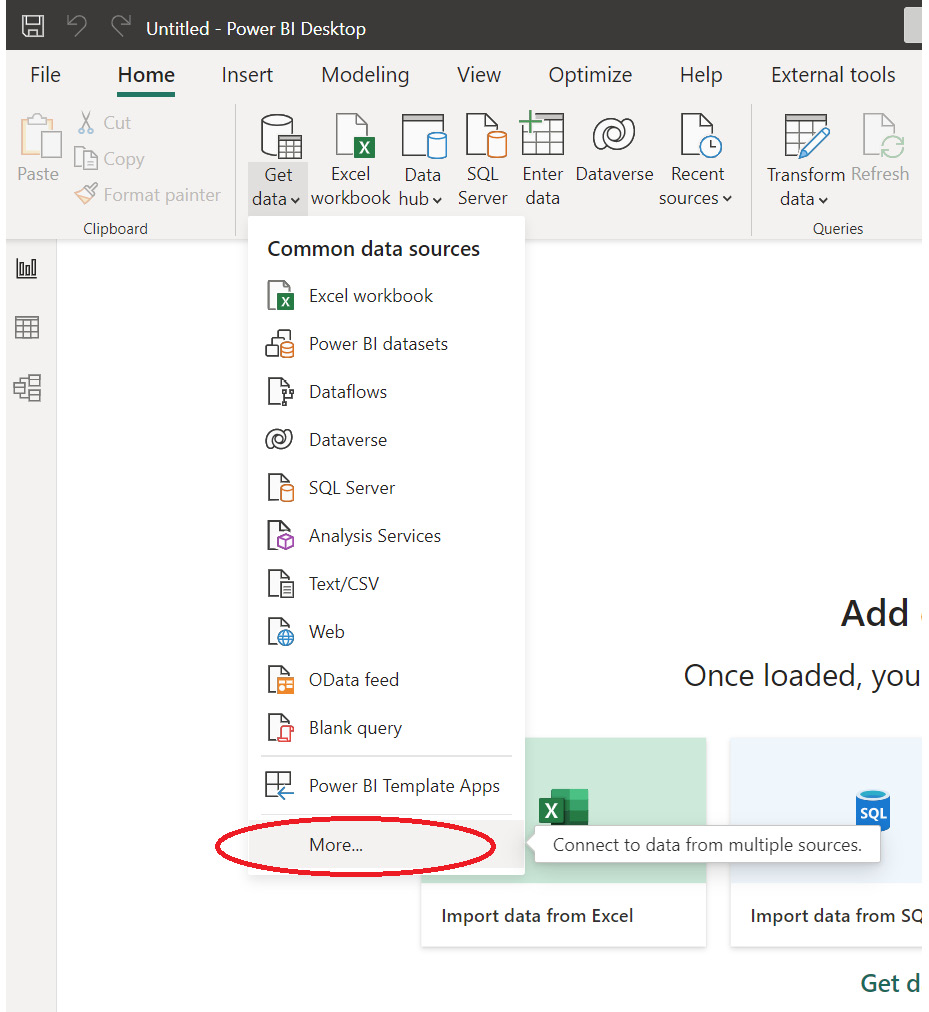929x1012 pixels.
Task: Switch to the Insert ribbon tab
Action: [x=247, y=75]
